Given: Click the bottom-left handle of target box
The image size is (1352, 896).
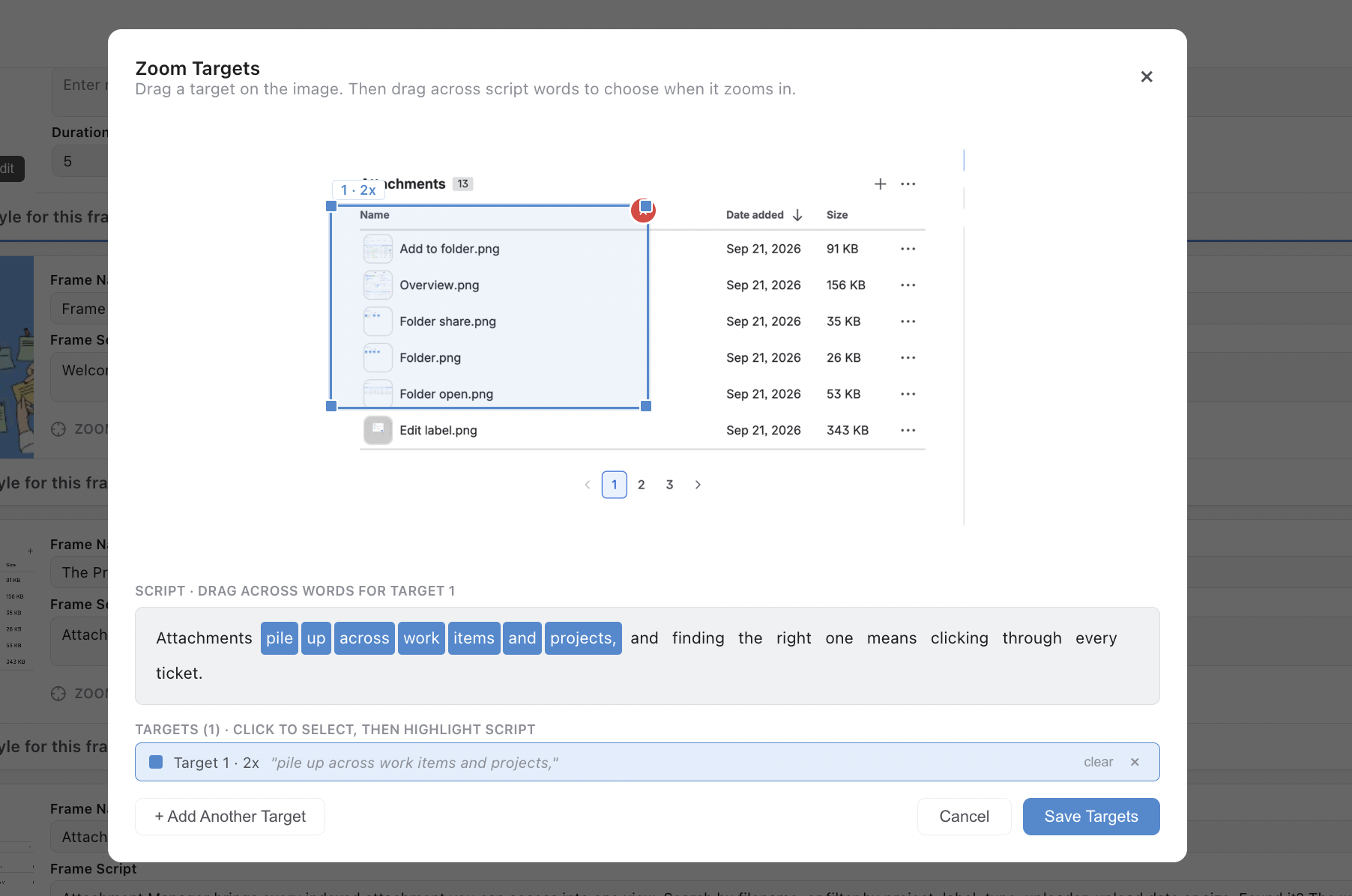Looking at the screenshot, I should click(x=331, y=406).
